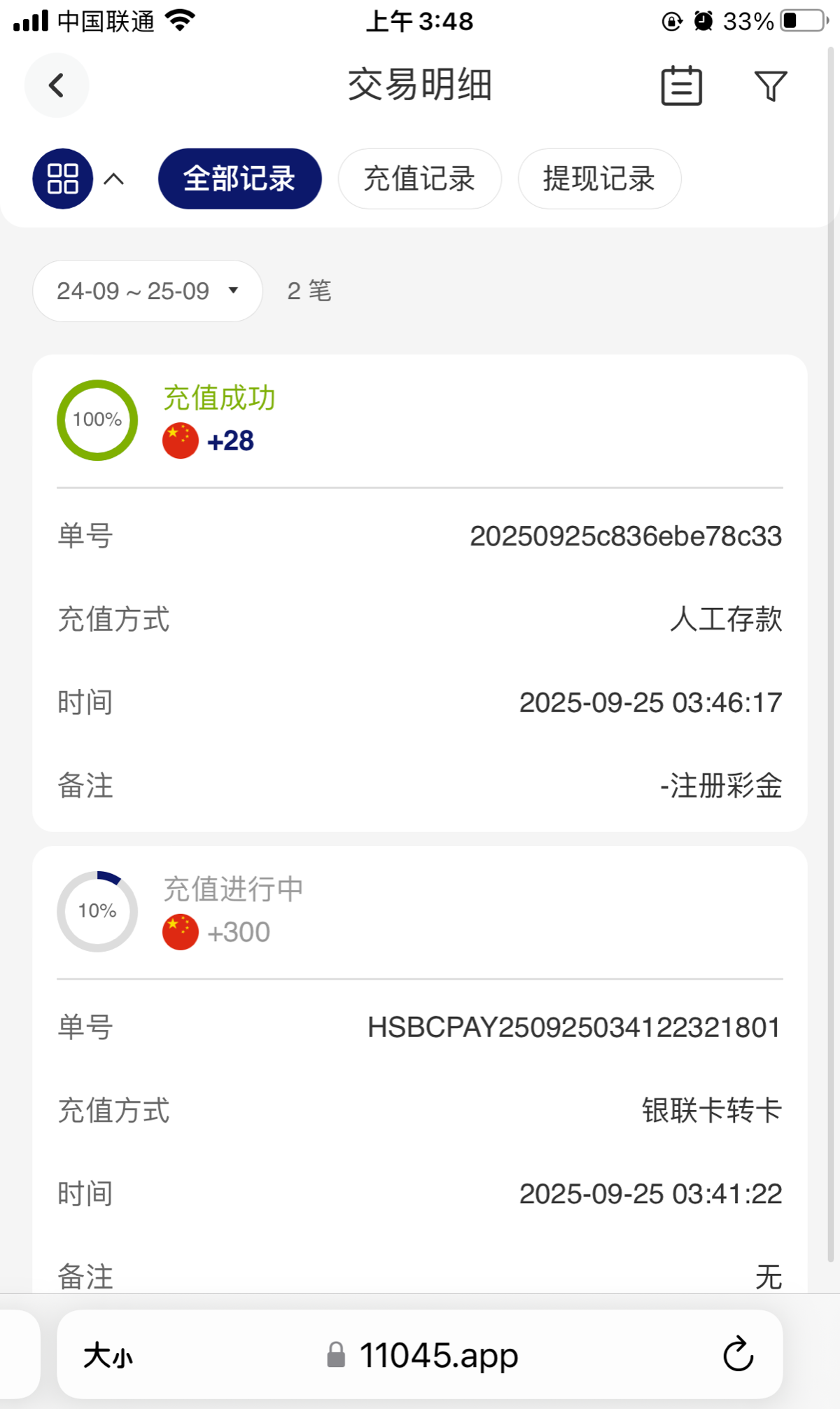The width and height of the screenshot is (840, 1409).
Task: Switch to the 充值记录 tab
Action: tap(419, 179)
